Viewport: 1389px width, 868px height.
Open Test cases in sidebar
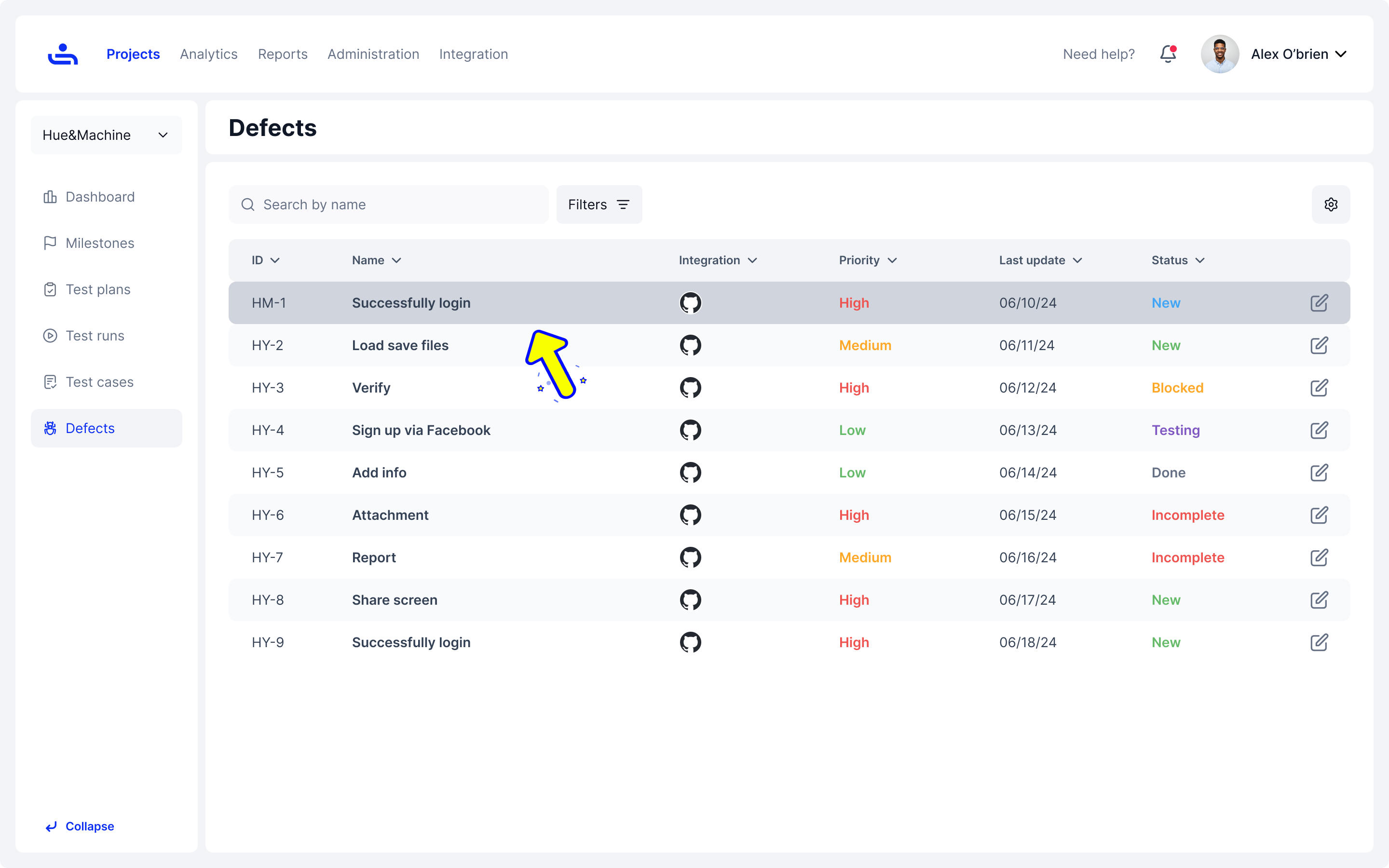click(99, 382)
